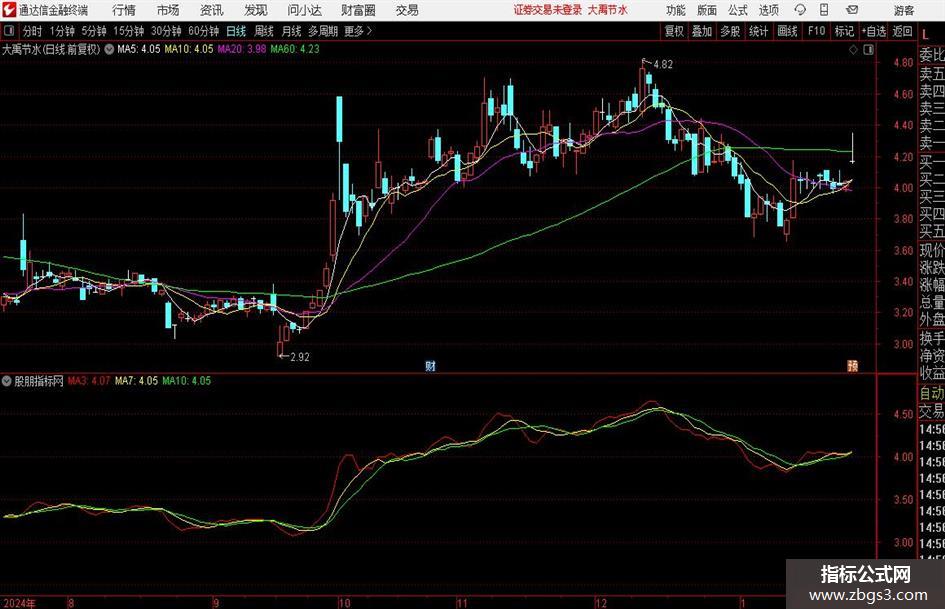Switch to 5分钟 period
This screenshot has width=945, height=609.
(94, 31)
